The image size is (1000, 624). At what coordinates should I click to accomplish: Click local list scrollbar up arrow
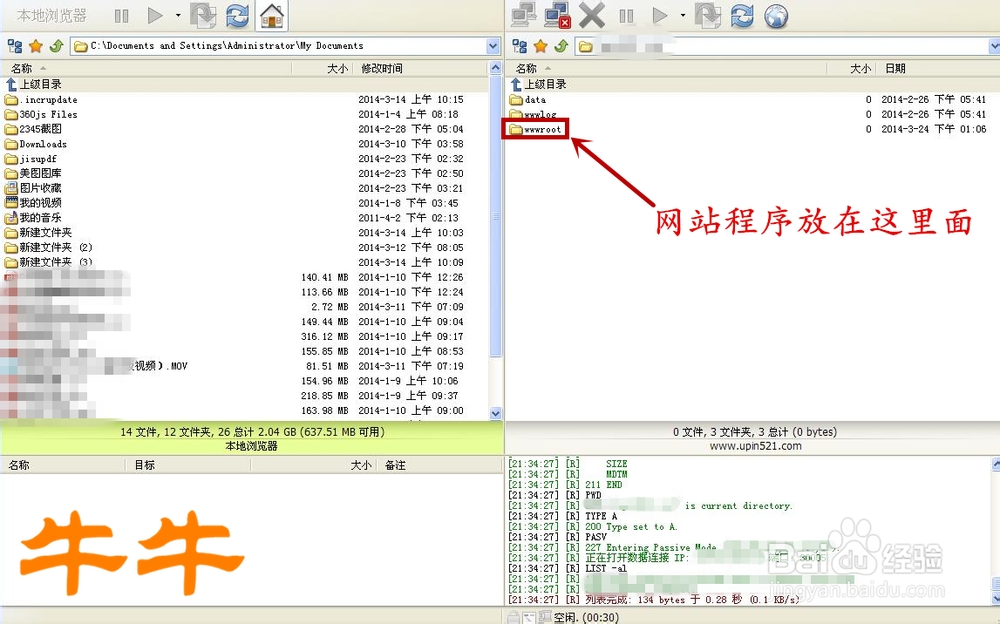tap(496, 67)
